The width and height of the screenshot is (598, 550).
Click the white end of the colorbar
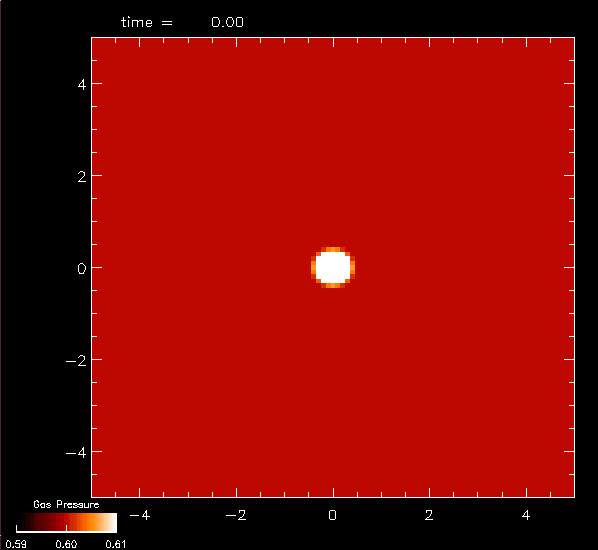click(x=111, y=523)
